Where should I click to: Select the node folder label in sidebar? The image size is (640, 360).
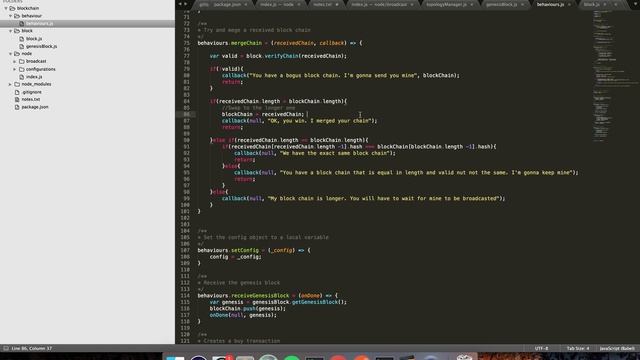pos(27,54)
